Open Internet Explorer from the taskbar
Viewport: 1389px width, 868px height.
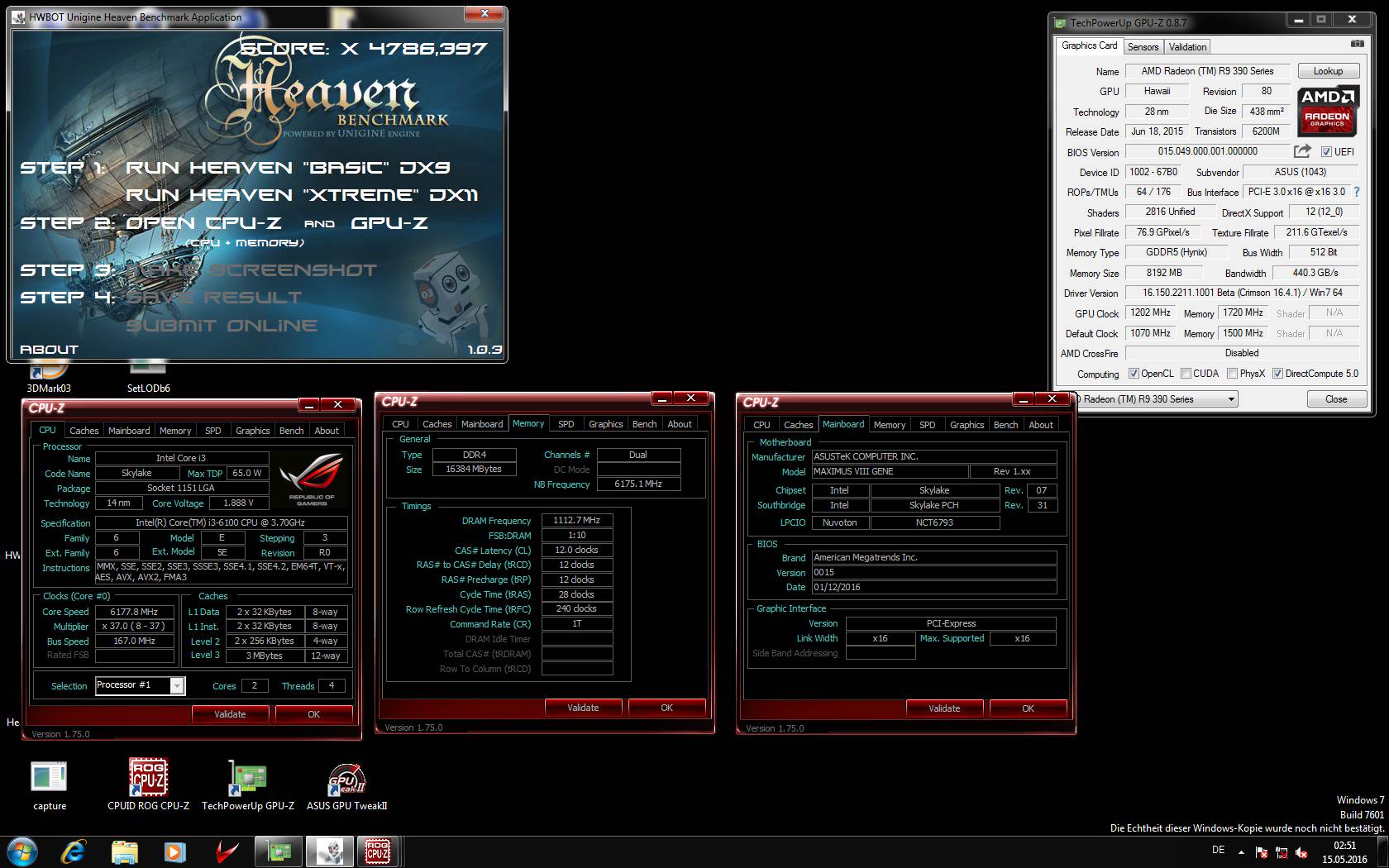click(x=74, y=851)
